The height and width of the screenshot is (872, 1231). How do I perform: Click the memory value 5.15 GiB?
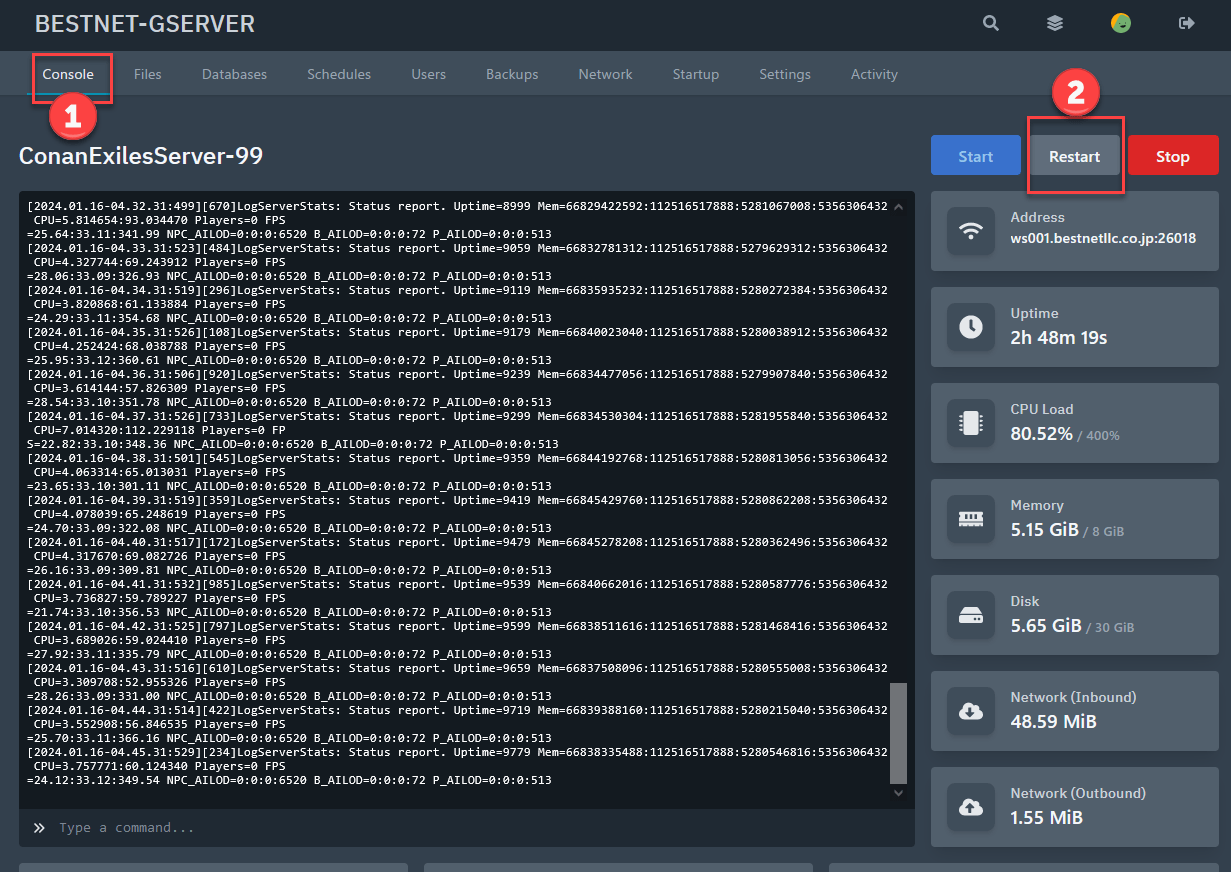pos(1044,530)
